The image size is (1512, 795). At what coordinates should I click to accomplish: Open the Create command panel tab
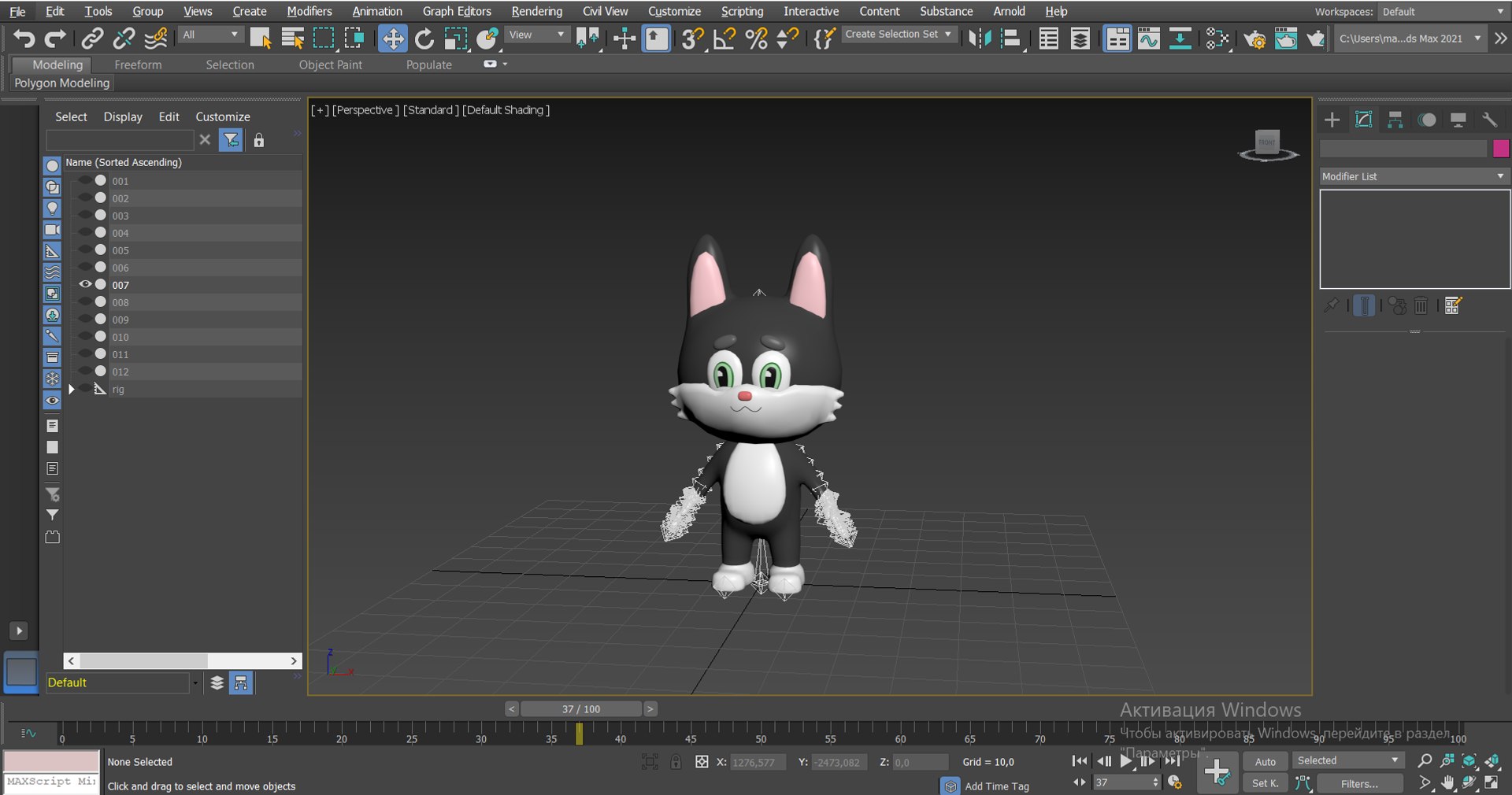click(x=1332, y=120)
